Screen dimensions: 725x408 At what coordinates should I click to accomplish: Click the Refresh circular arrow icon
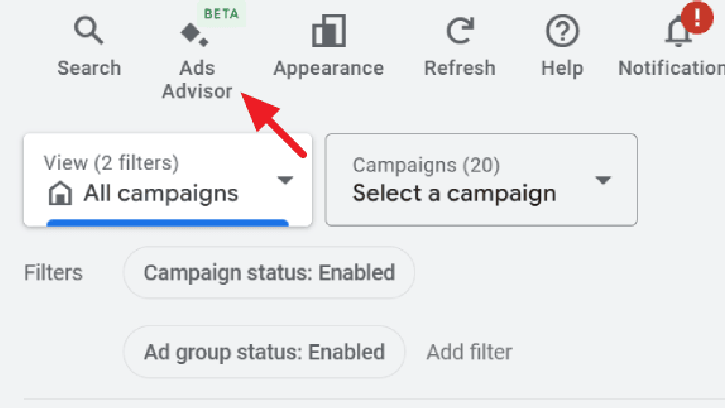459,32
